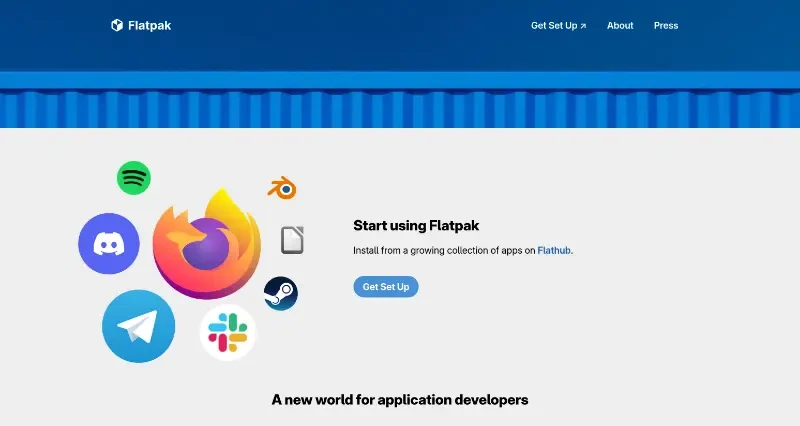Screen dimensions: 800x426
Task: Click the Telegram app icon
Action: (138, 327)
